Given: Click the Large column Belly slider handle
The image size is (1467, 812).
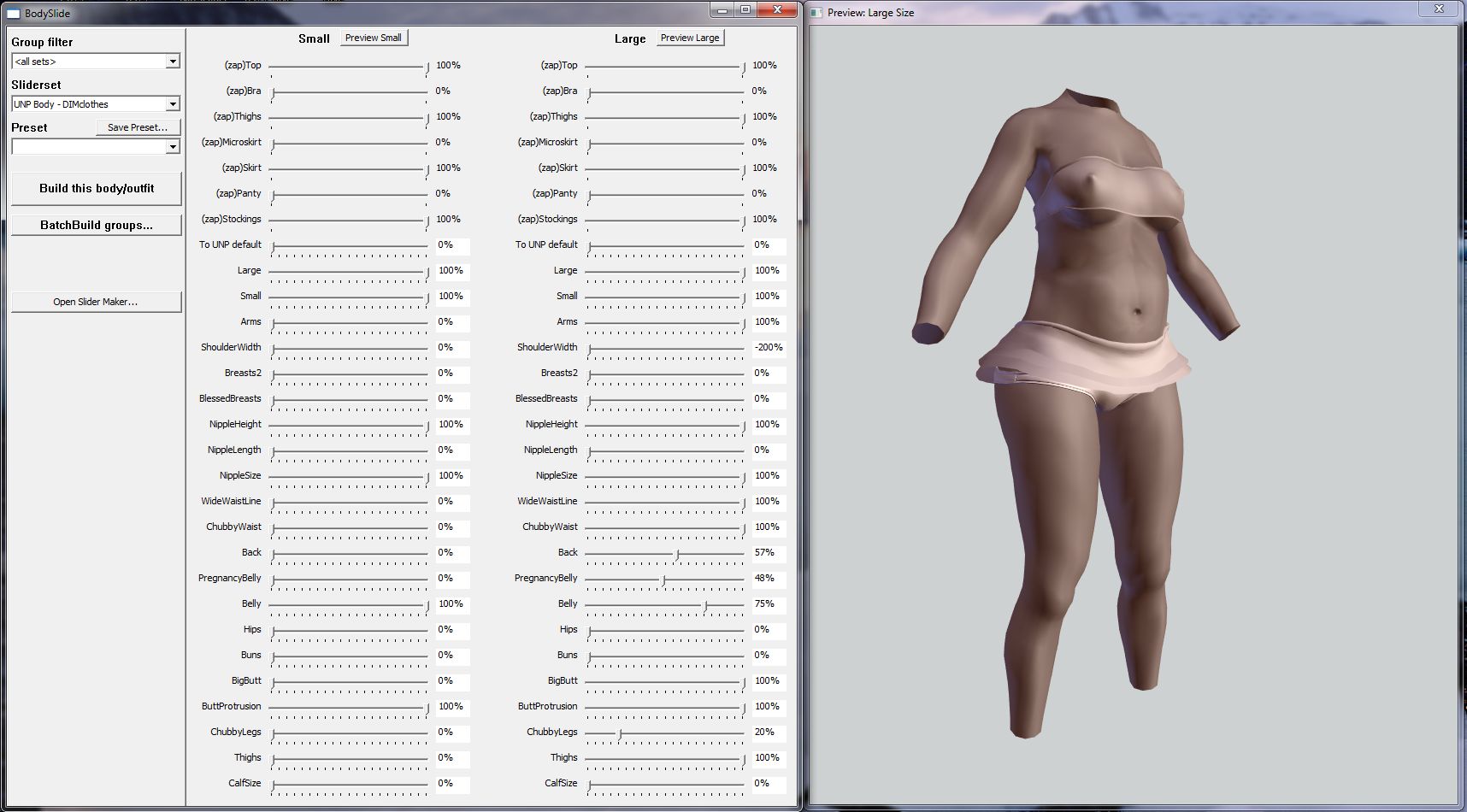Looking at the screenshot, I should (x=705, y=606).
